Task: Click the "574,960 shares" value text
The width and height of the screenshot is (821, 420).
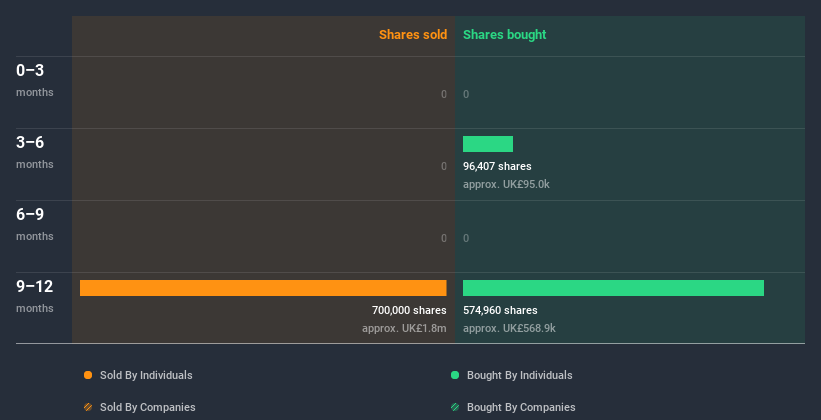Action: click(500, 310)
